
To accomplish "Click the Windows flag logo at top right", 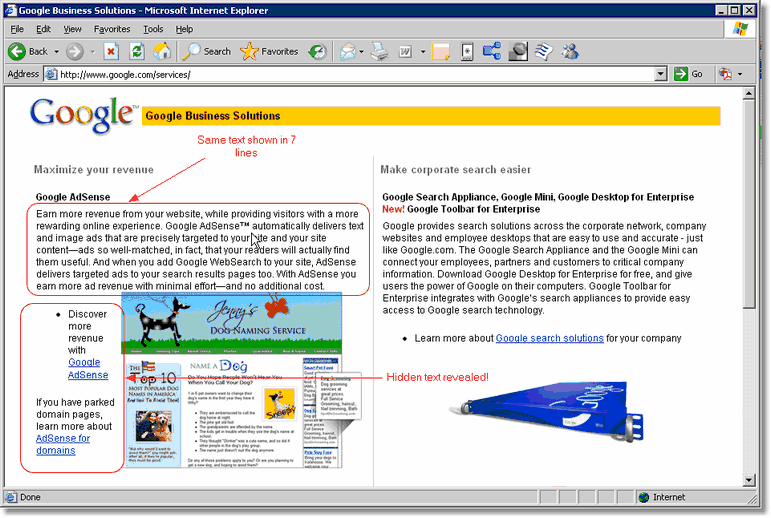I will pyautogui.click(x=740, y=29).
